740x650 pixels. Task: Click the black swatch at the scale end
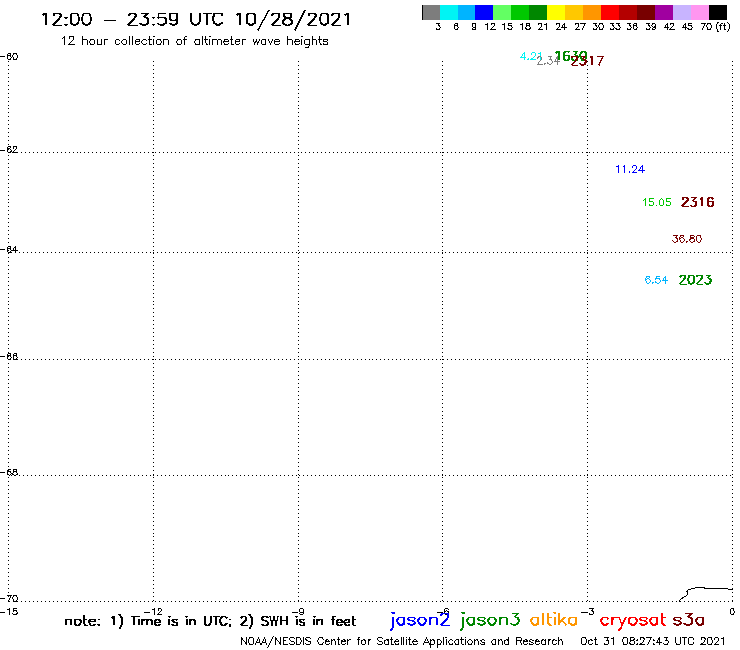click(x=718, y=12)
